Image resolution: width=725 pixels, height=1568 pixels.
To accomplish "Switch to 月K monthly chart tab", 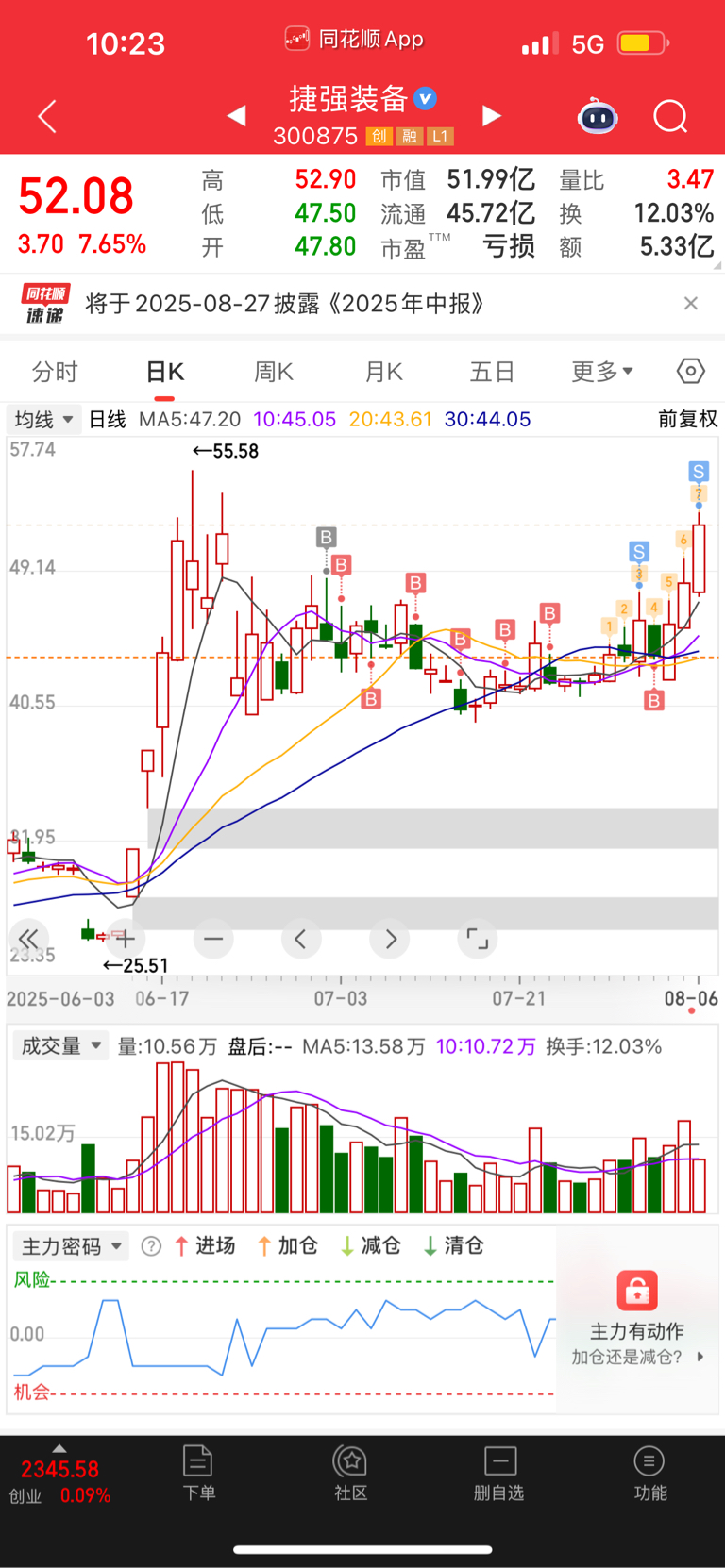I will [x=383, y=372].
